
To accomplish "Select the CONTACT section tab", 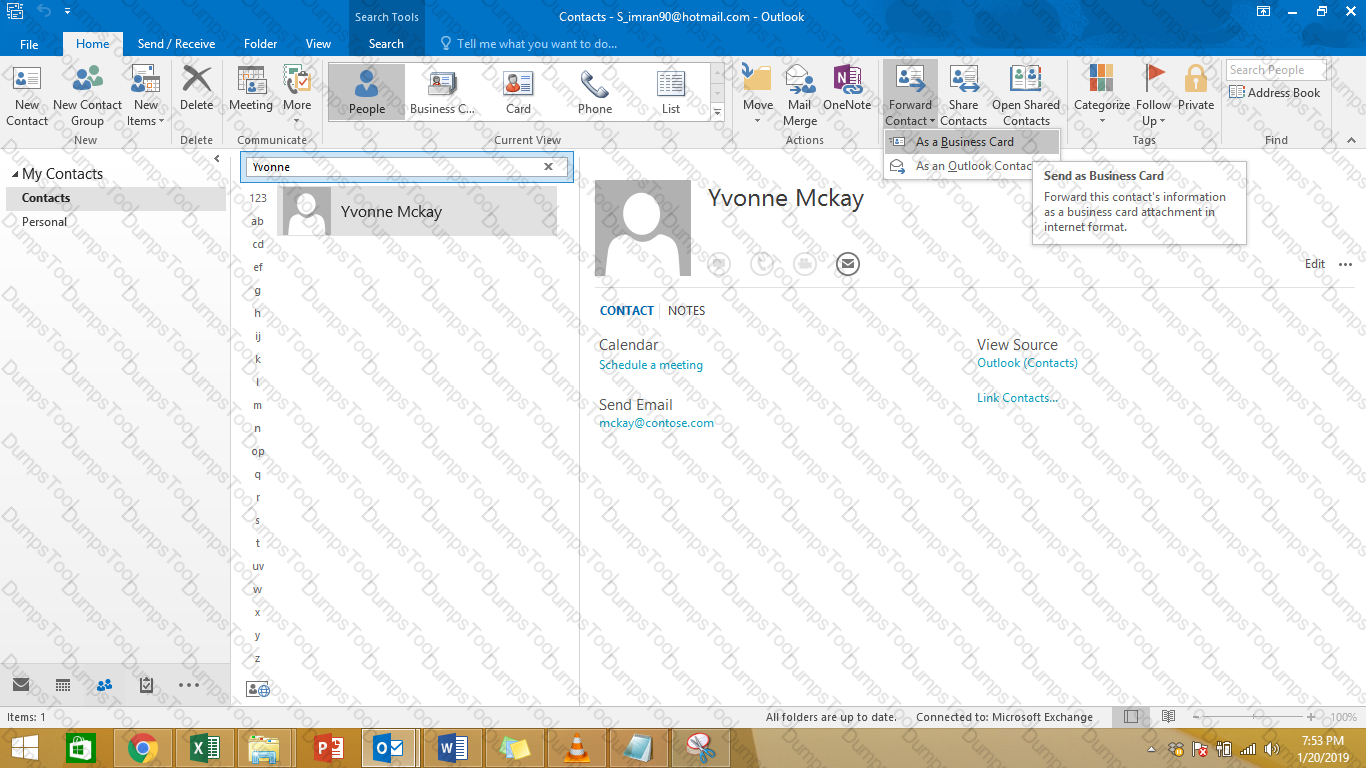I will (627, 311).
